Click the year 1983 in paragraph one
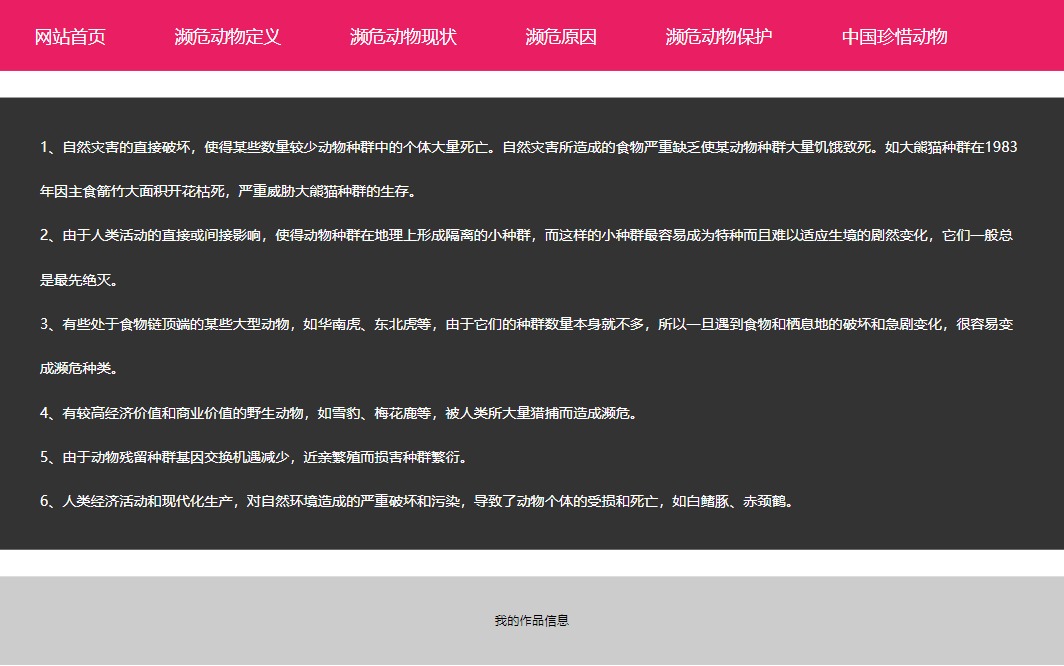 click(x=1001, y=148)
